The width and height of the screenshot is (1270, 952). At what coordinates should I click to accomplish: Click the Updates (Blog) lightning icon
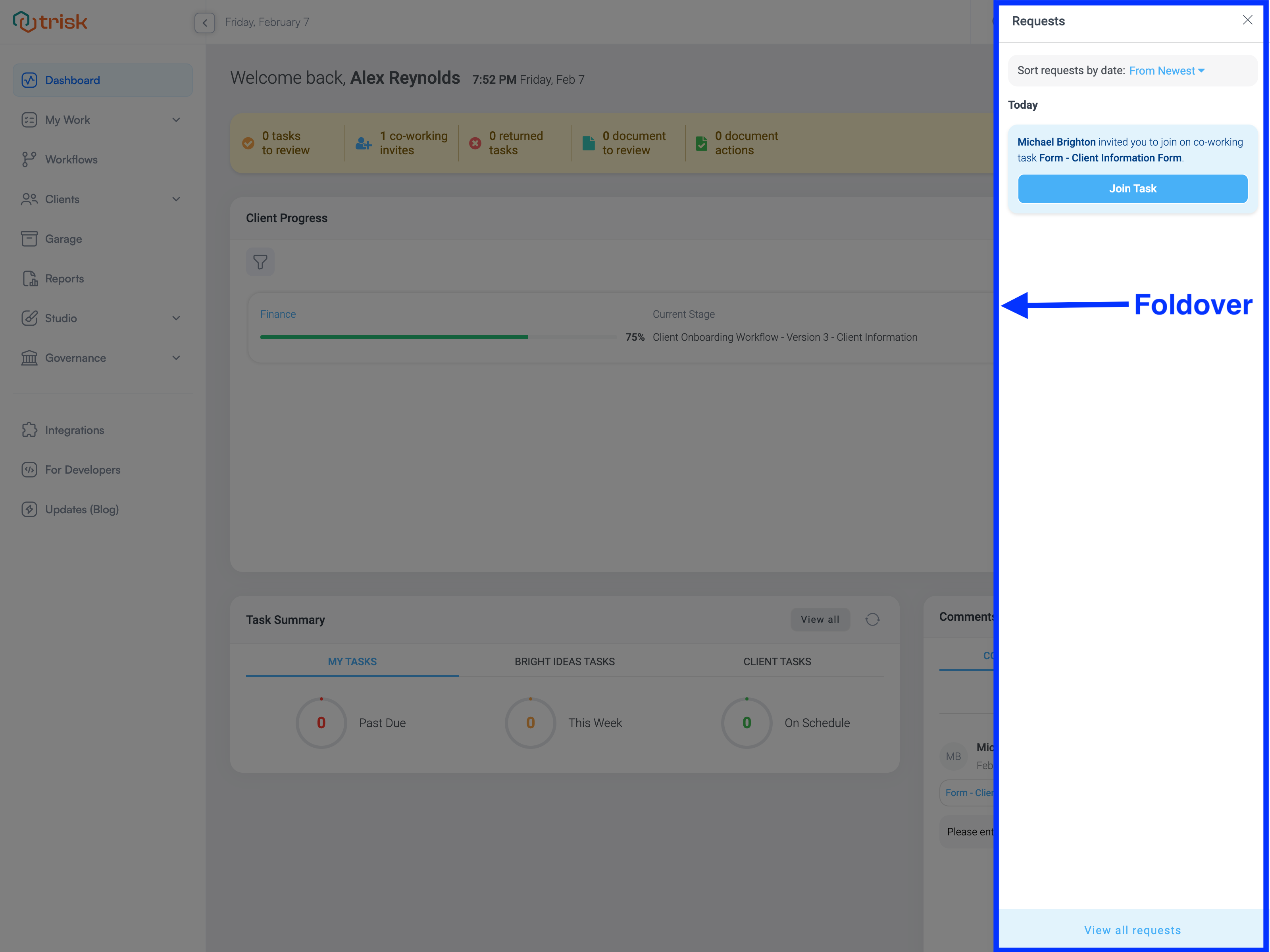29,509
